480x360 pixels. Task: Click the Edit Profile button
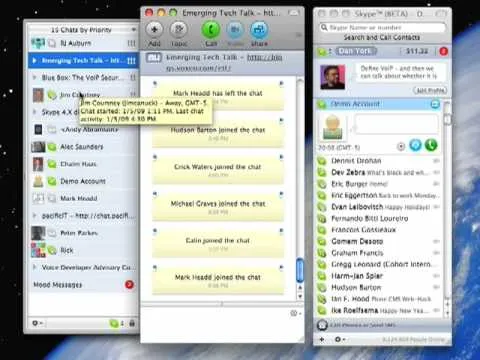(x=430, y=90)
